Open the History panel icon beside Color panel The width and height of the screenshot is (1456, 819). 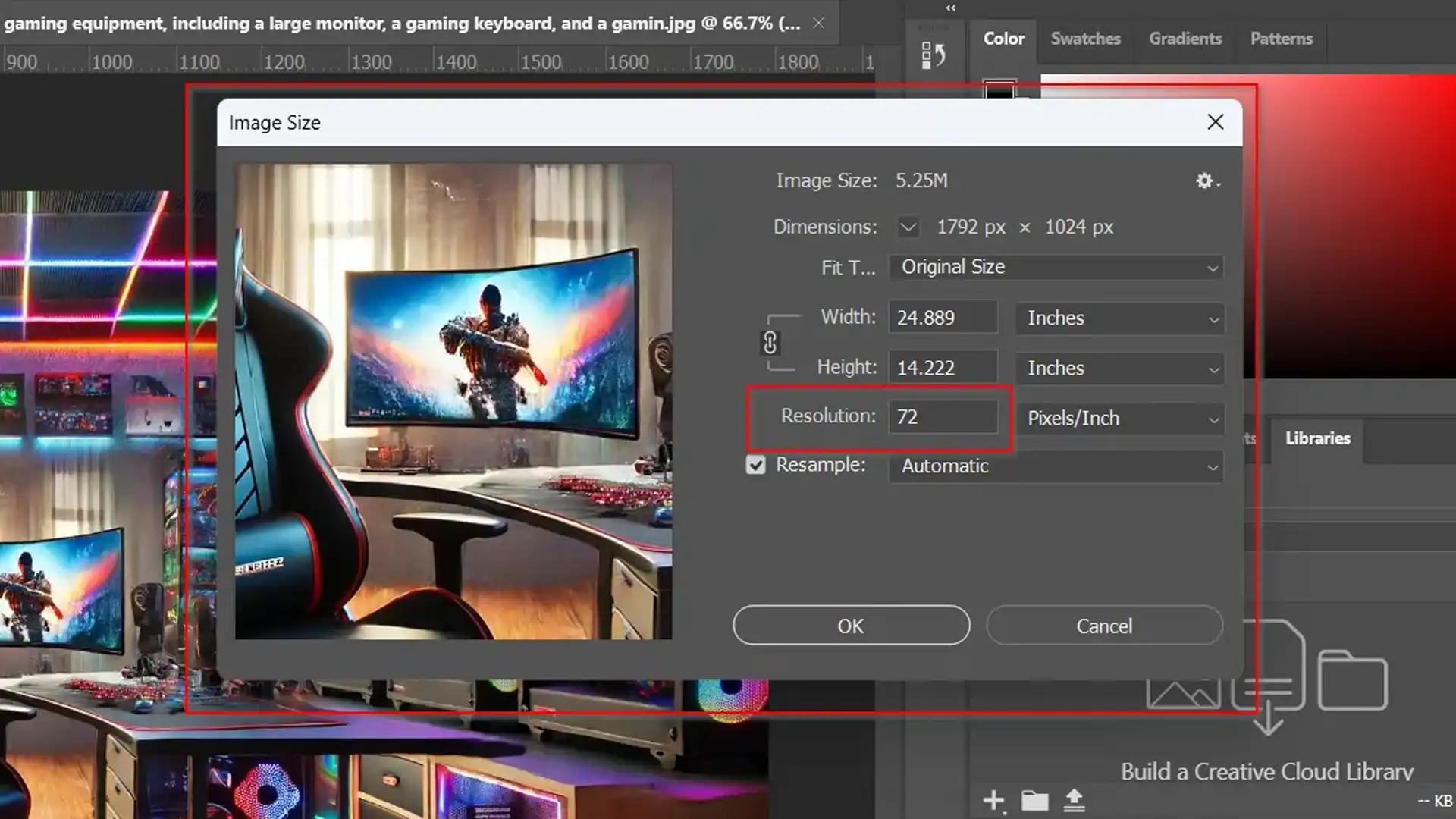(934, 55)
